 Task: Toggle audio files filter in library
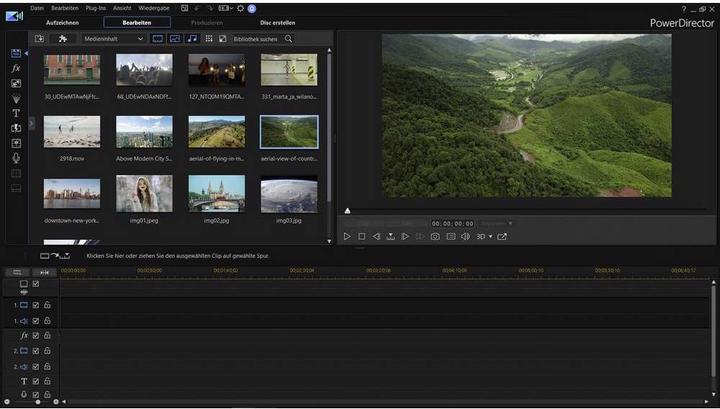pos(192,39)
